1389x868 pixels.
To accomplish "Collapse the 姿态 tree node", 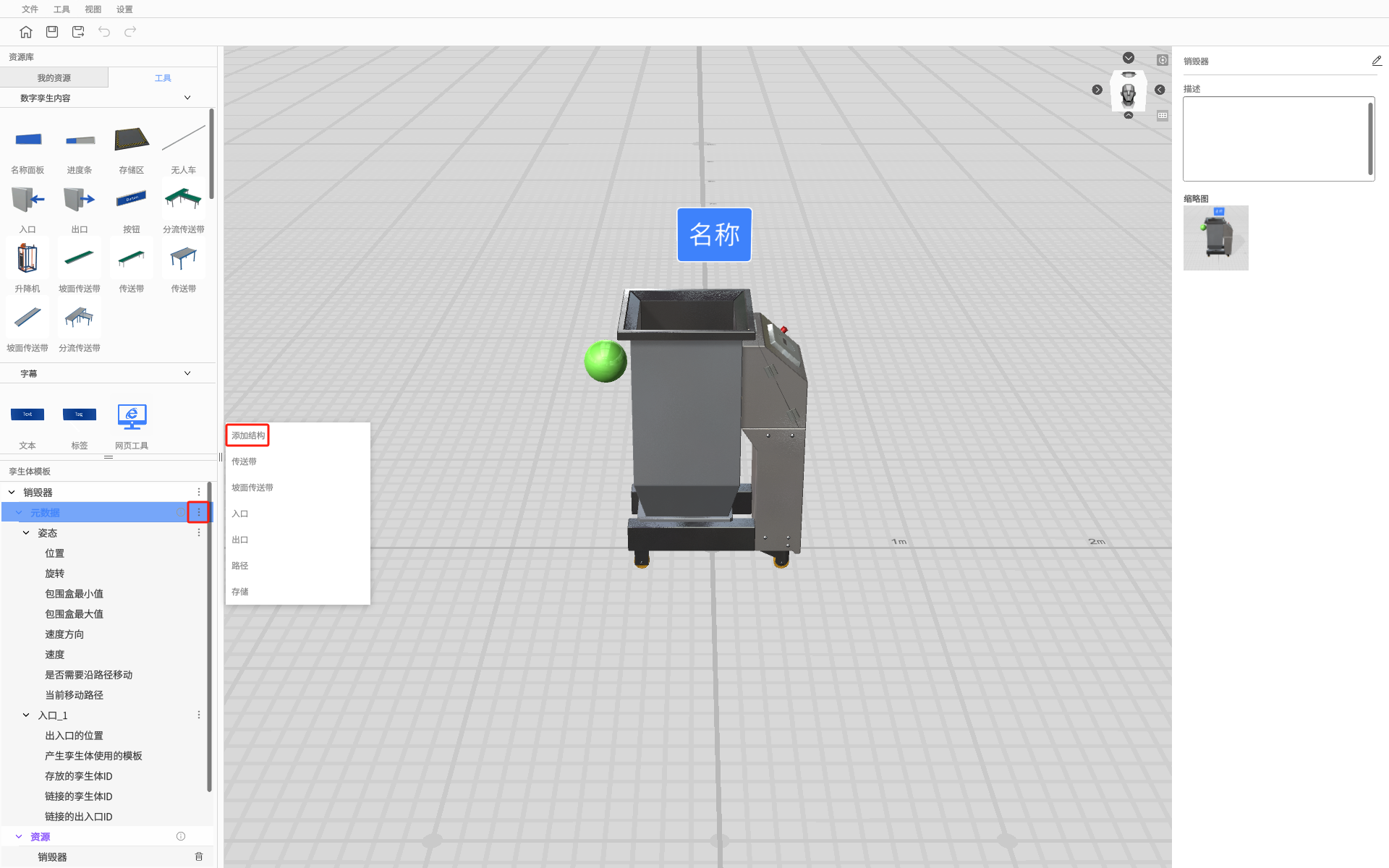I will pyautogui.click(x=26, y=532).
